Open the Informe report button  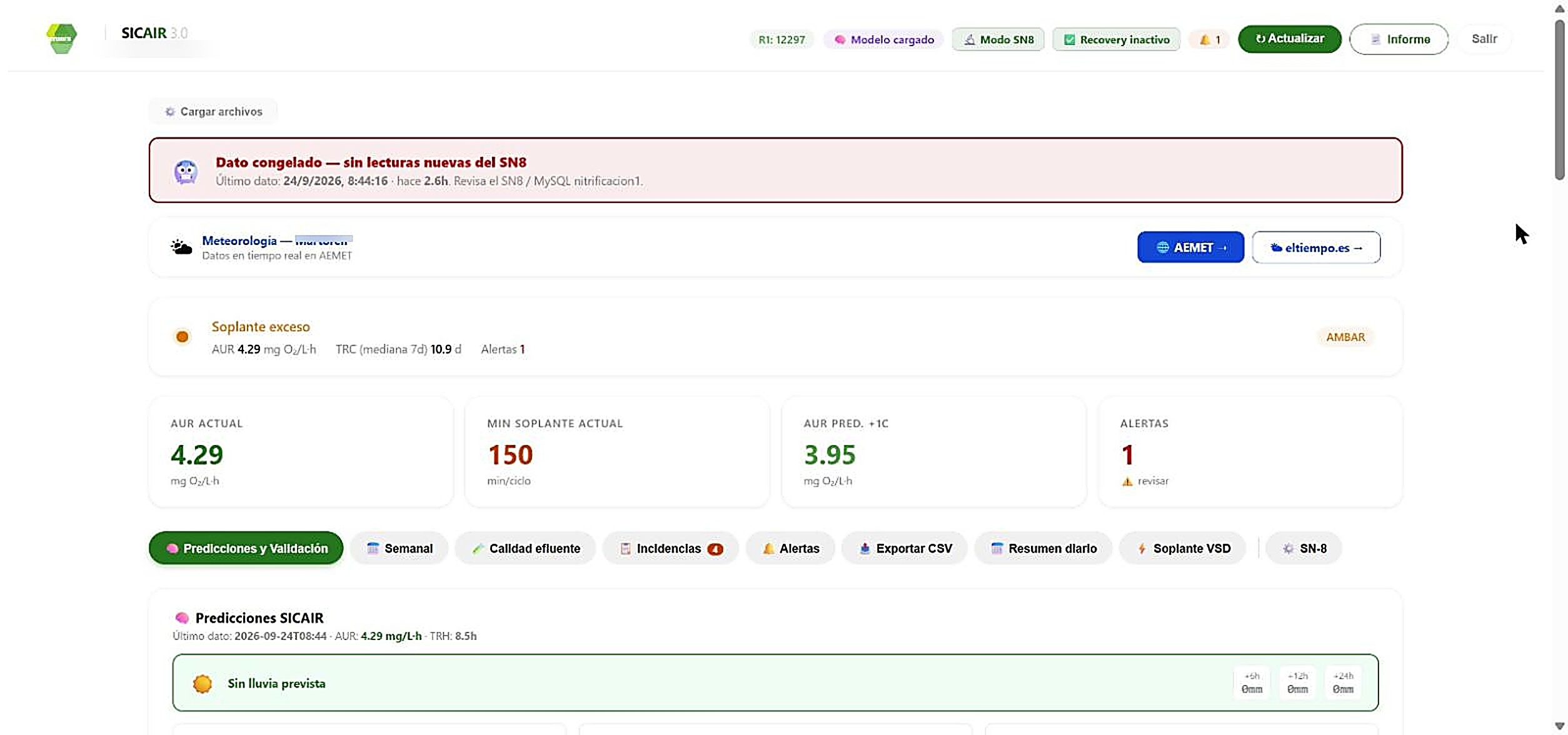point(1399,39)
